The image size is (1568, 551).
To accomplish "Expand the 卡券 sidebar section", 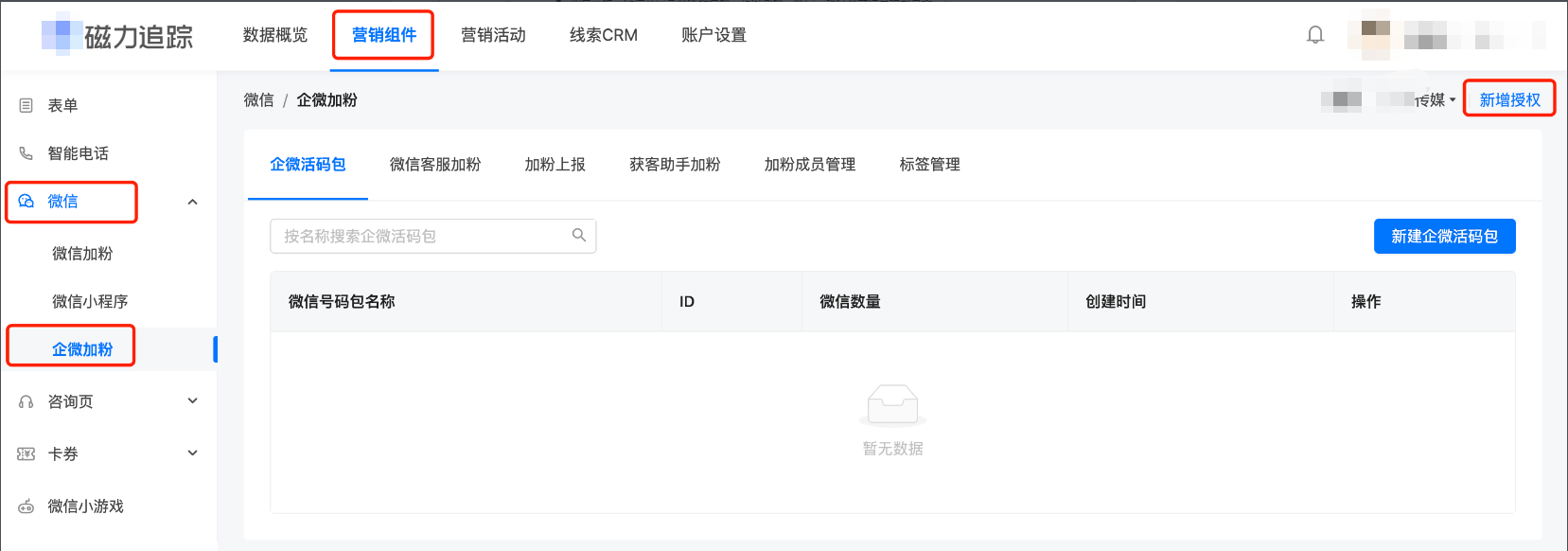I will 193,453.
